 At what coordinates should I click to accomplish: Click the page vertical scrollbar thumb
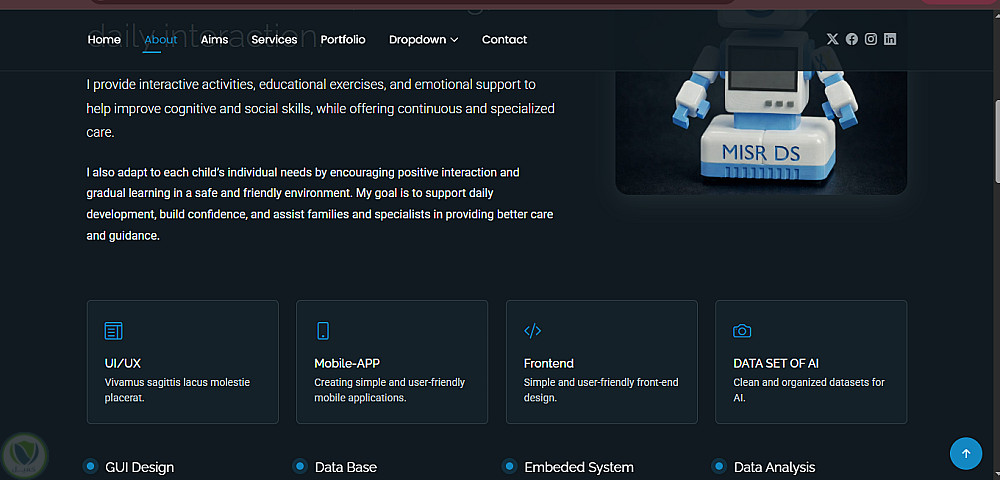point(996,140)
